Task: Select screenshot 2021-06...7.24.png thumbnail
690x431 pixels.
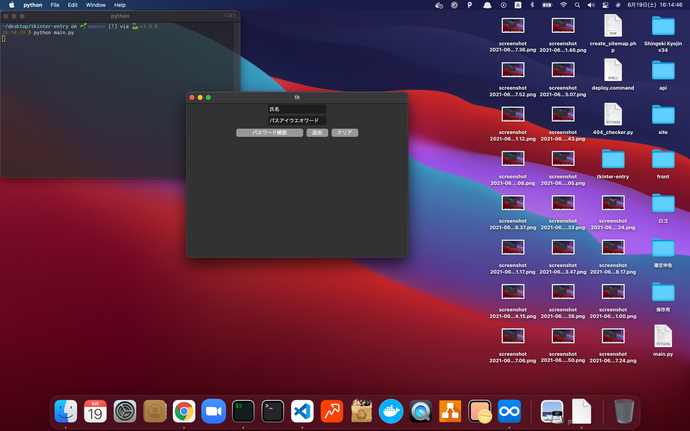Action: (x=613, y=337)
